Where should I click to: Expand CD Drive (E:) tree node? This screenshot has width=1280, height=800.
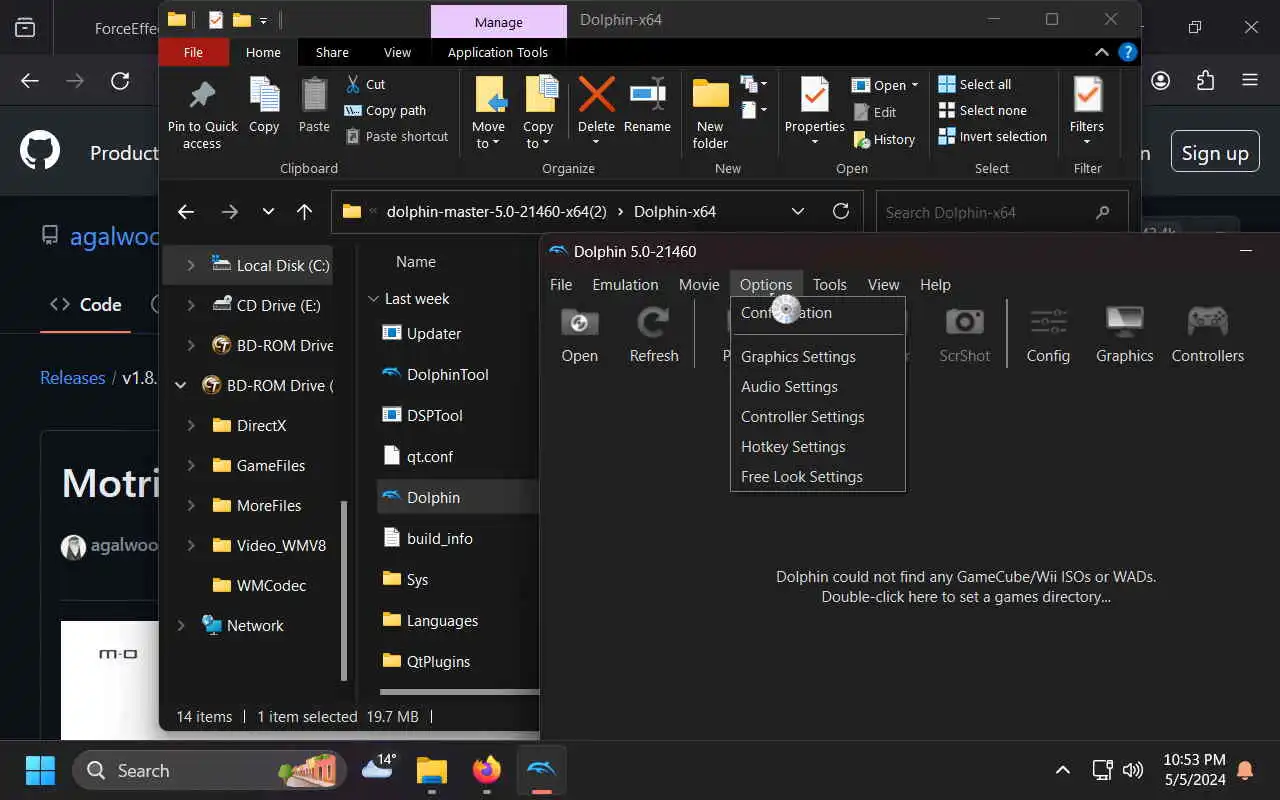coord(191,305)
